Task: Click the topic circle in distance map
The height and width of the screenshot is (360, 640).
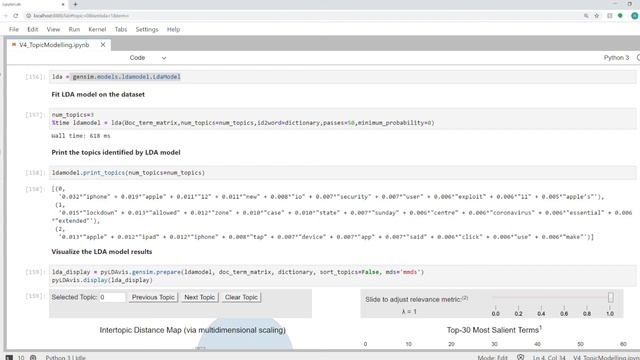Action: [x=244, y=334]
